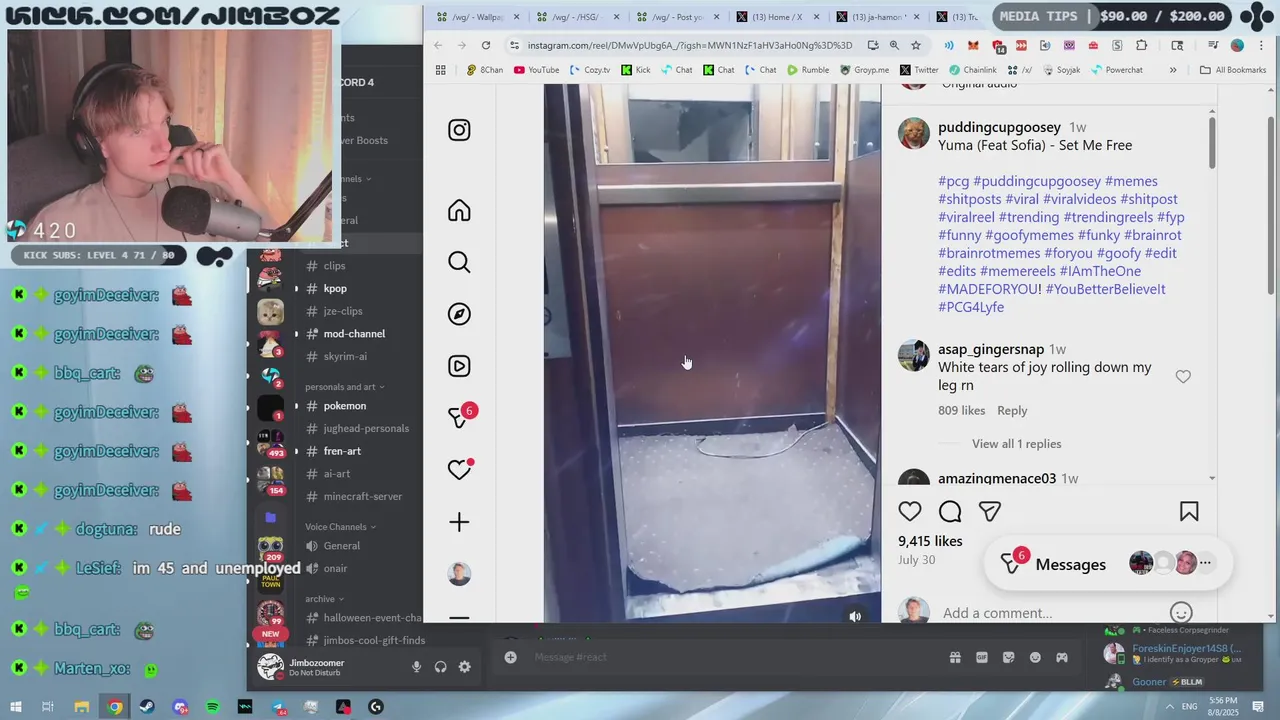Open Instagram Home from the sidebar
Viewport: 1280px width, 720px height.
(459, 210)
